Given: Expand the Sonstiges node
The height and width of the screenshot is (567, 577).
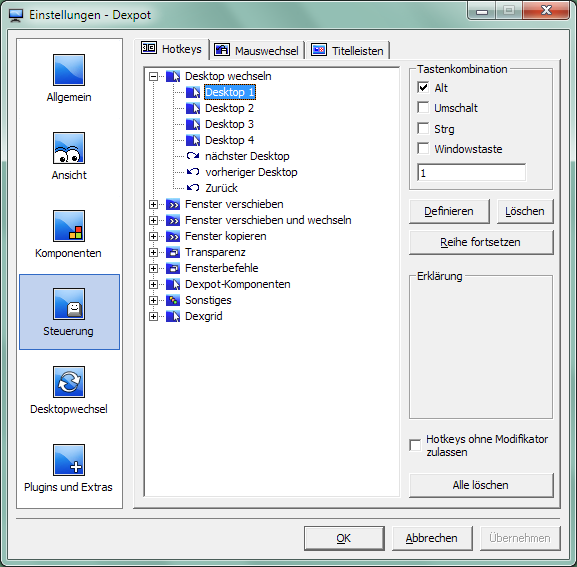Looking at the screenshot, I should [153, 301].
